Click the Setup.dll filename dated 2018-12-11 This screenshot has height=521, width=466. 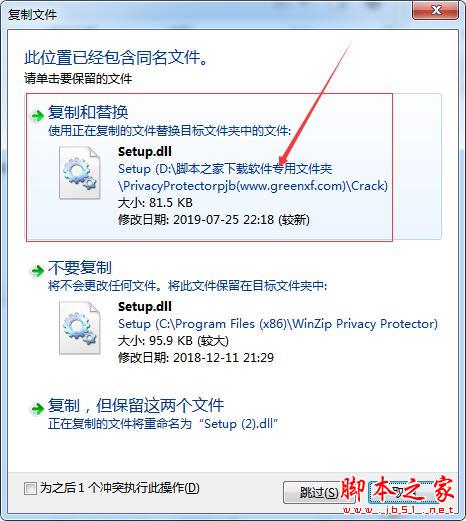click(x=145, y=306)
